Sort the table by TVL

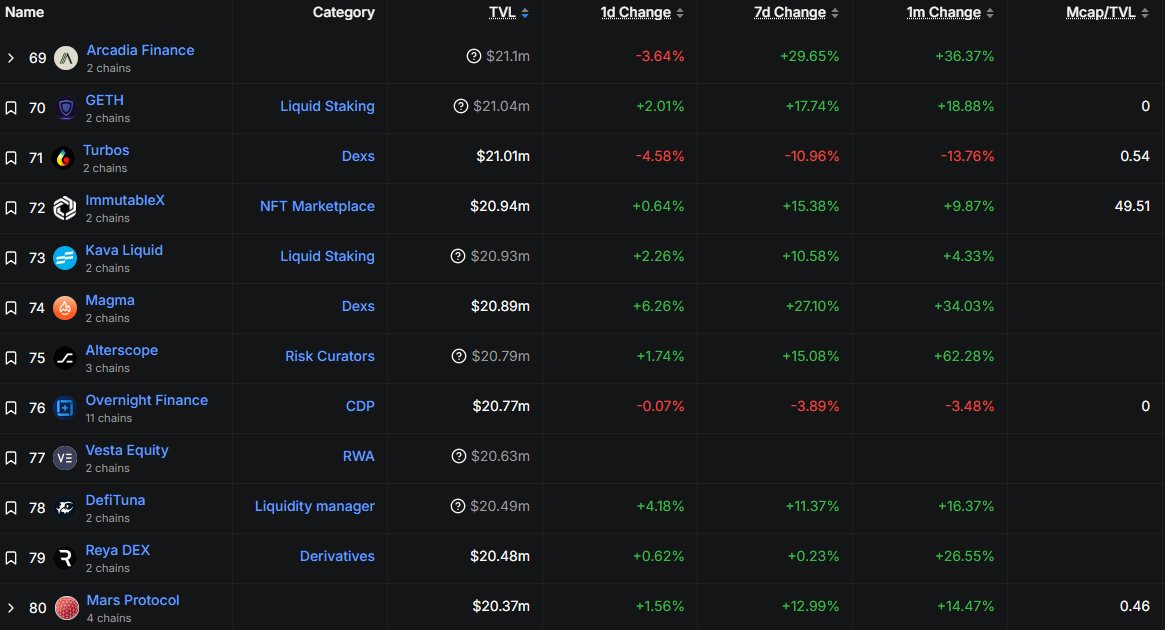pos(509,13)
